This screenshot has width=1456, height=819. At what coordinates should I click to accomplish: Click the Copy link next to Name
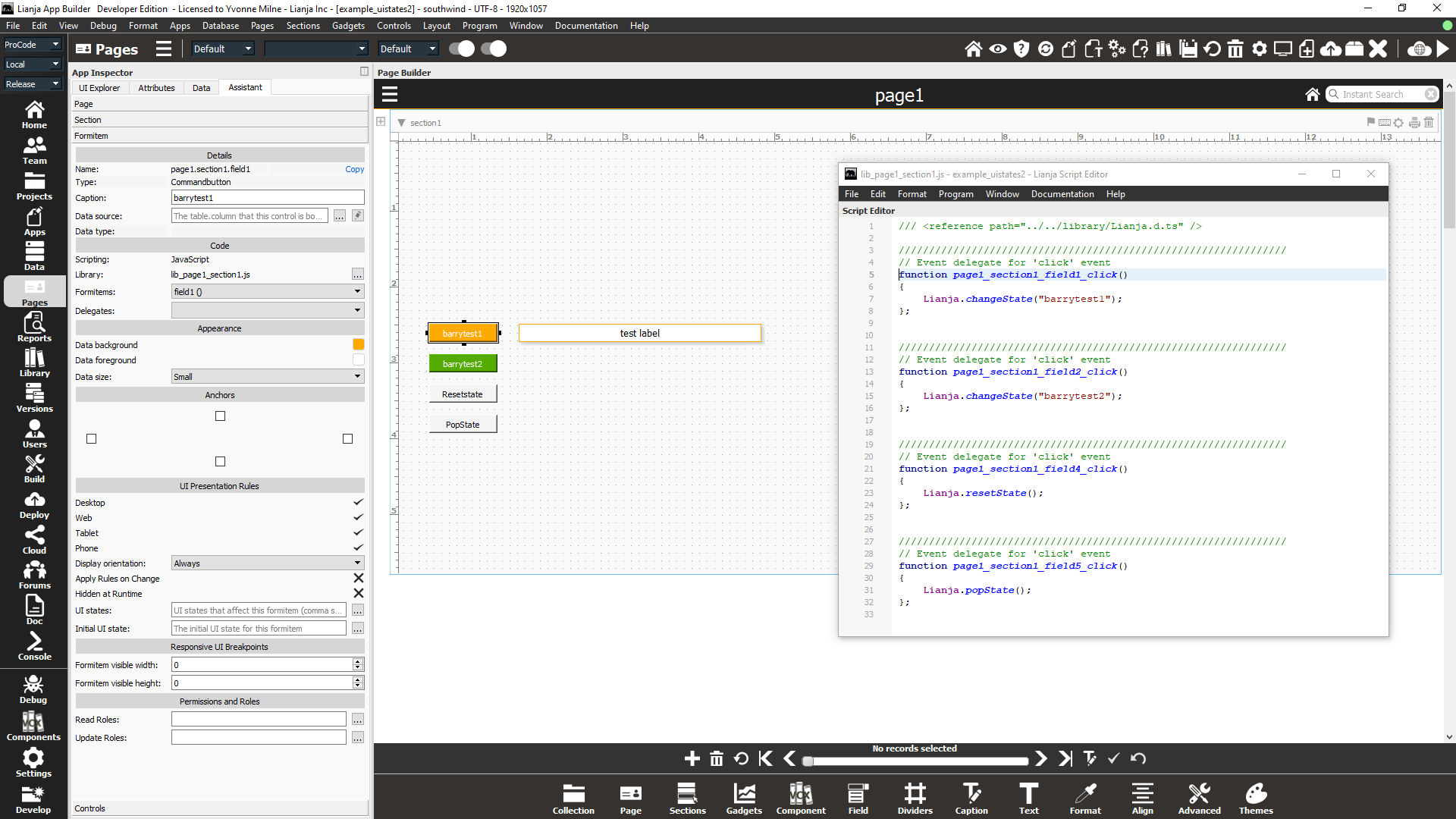(354, 169)
